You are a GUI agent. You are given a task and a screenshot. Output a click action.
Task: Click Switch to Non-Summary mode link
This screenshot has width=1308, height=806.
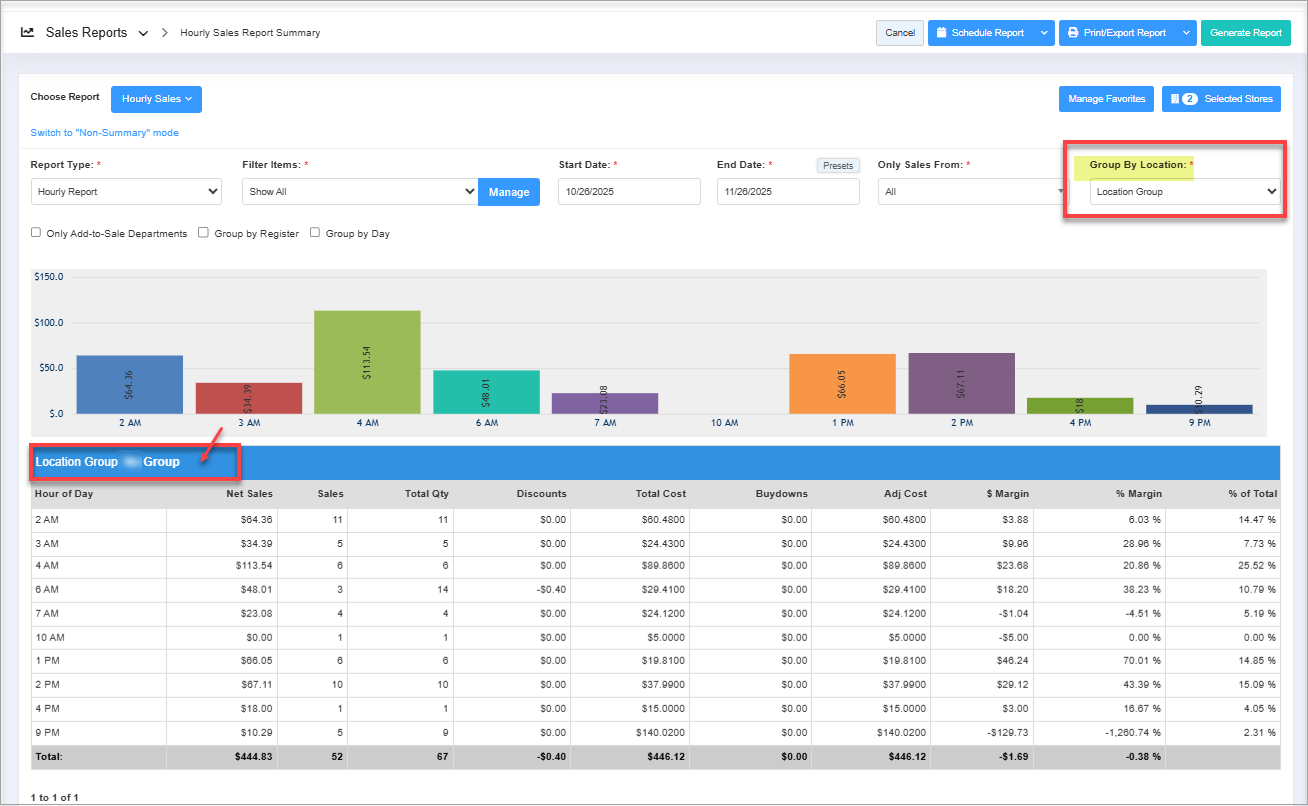[105, 132]
